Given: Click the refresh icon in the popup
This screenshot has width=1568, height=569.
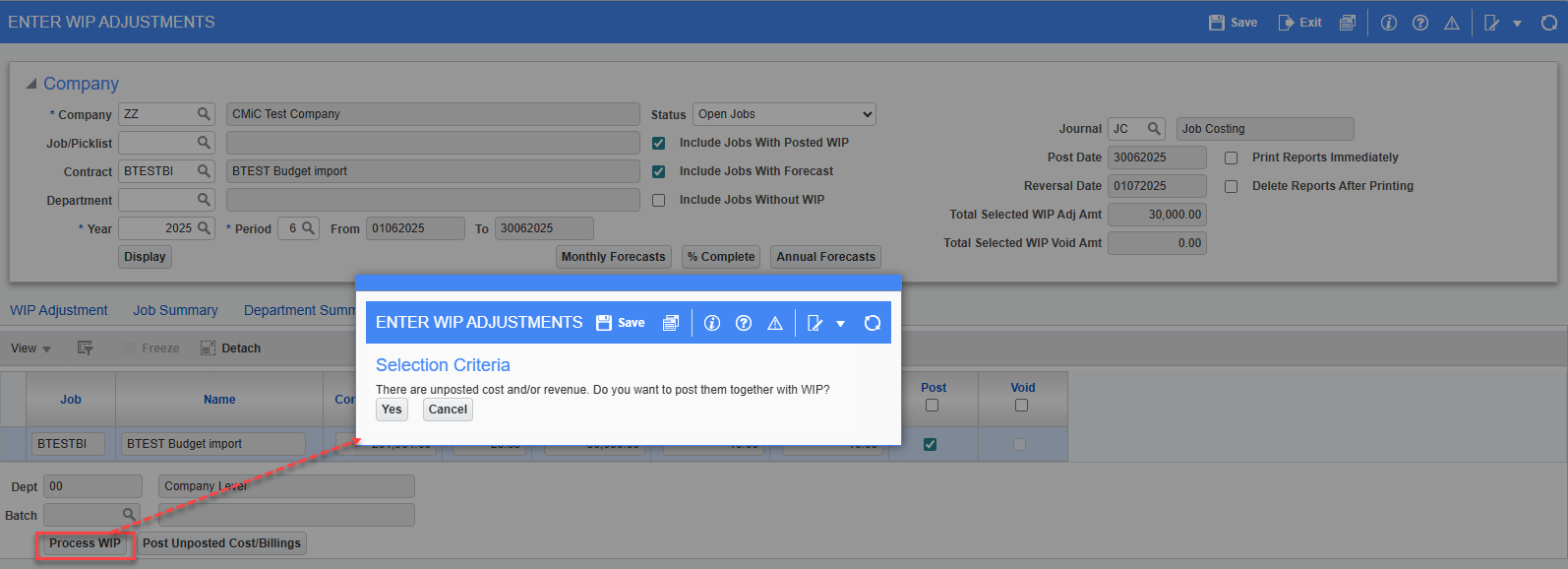Looking at the screenshot, I should [873, 323].
